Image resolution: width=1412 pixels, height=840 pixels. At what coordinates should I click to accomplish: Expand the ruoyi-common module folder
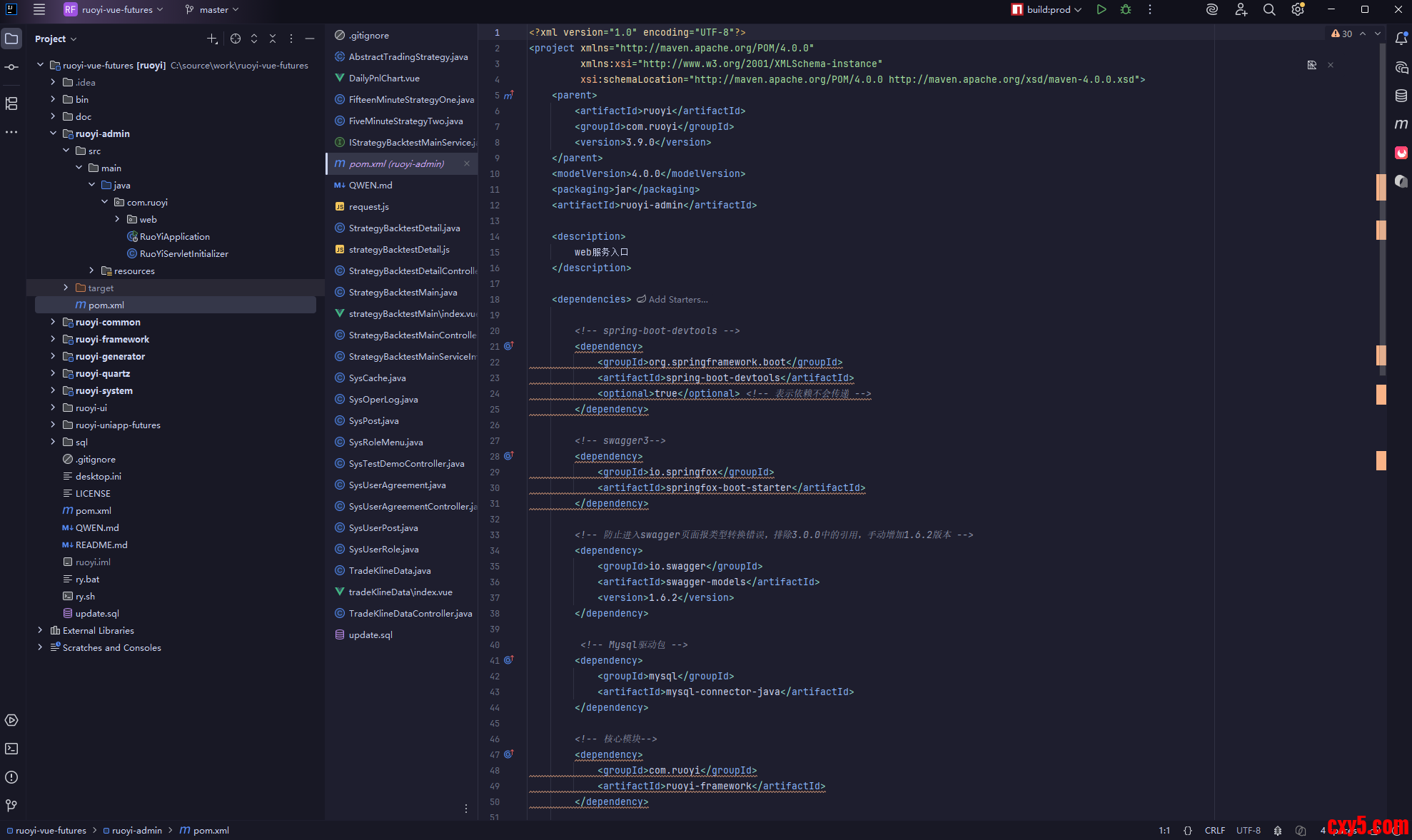coord(53,322)
